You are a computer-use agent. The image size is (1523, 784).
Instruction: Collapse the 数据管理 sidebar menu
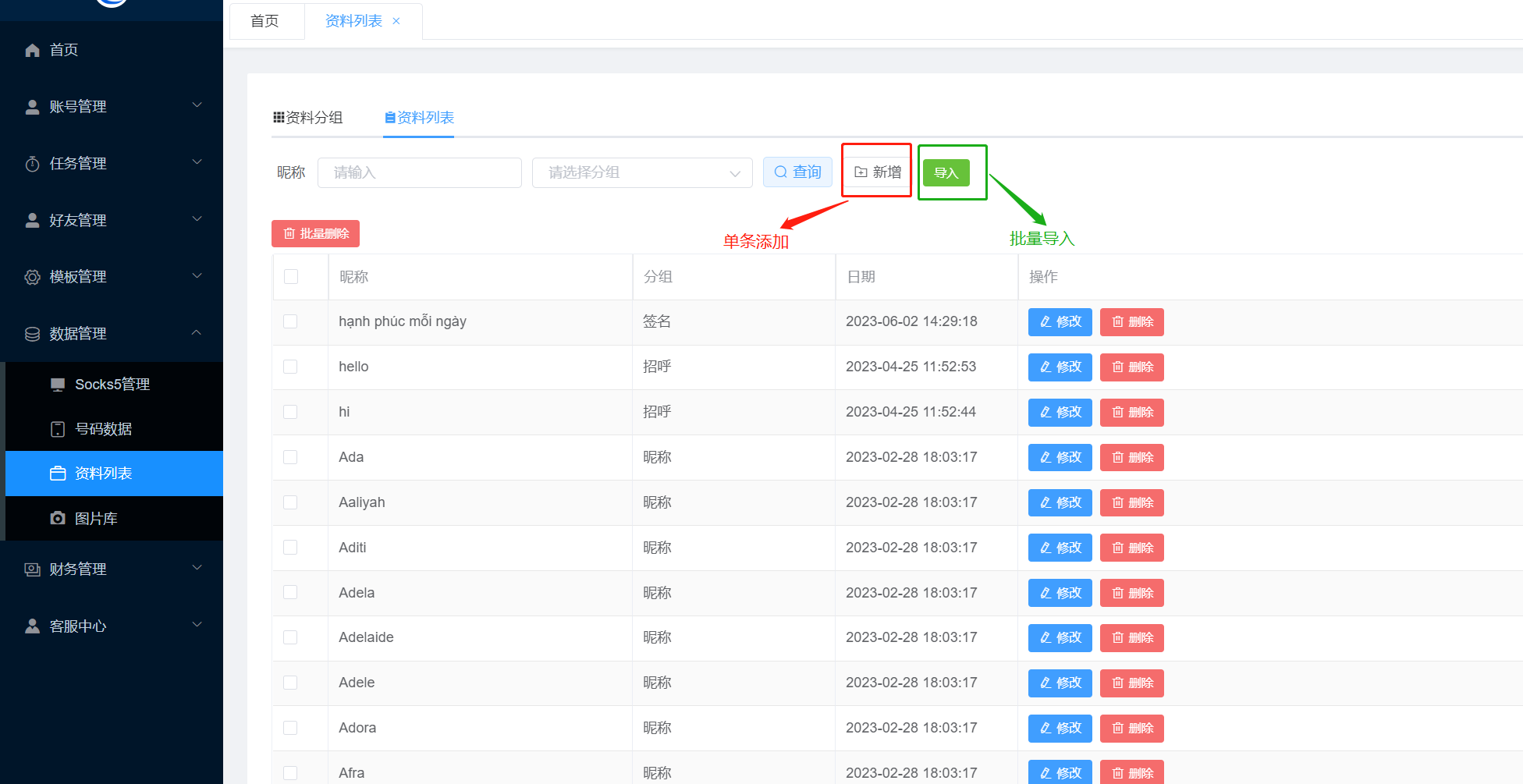click(112, 334)
